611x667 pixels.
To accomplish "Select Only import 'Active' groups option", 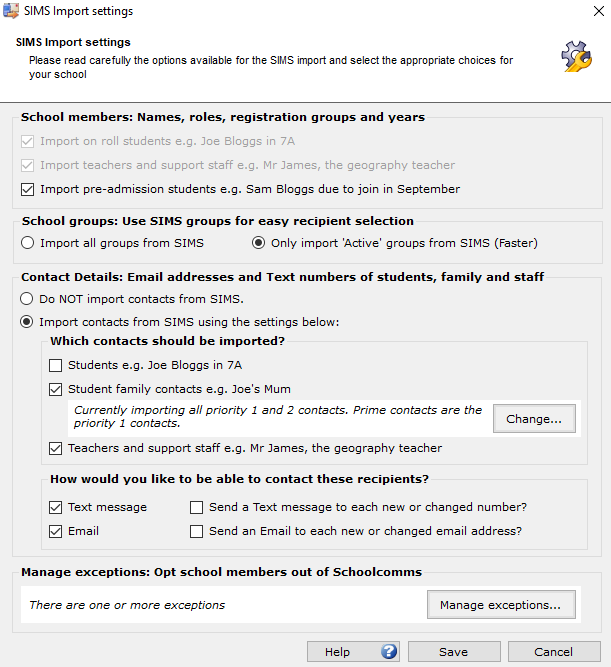I will [259, 243].
